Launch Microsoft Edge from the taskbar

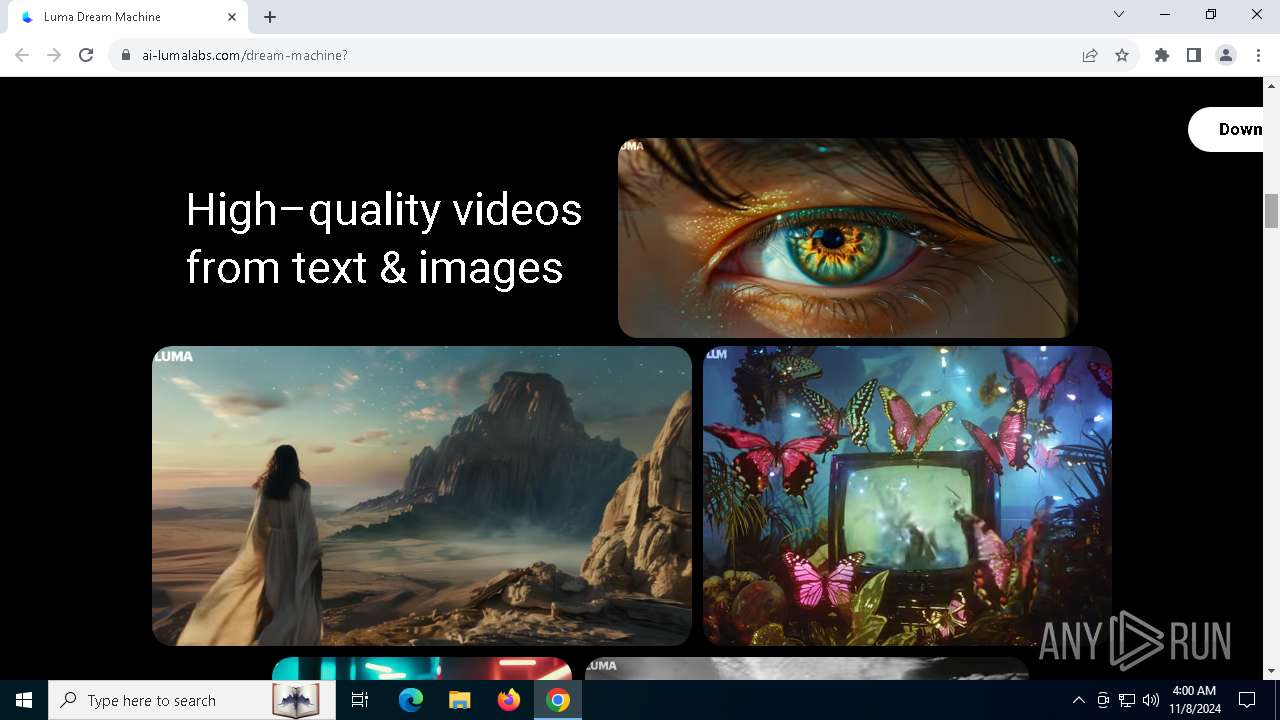coord(411,700)
